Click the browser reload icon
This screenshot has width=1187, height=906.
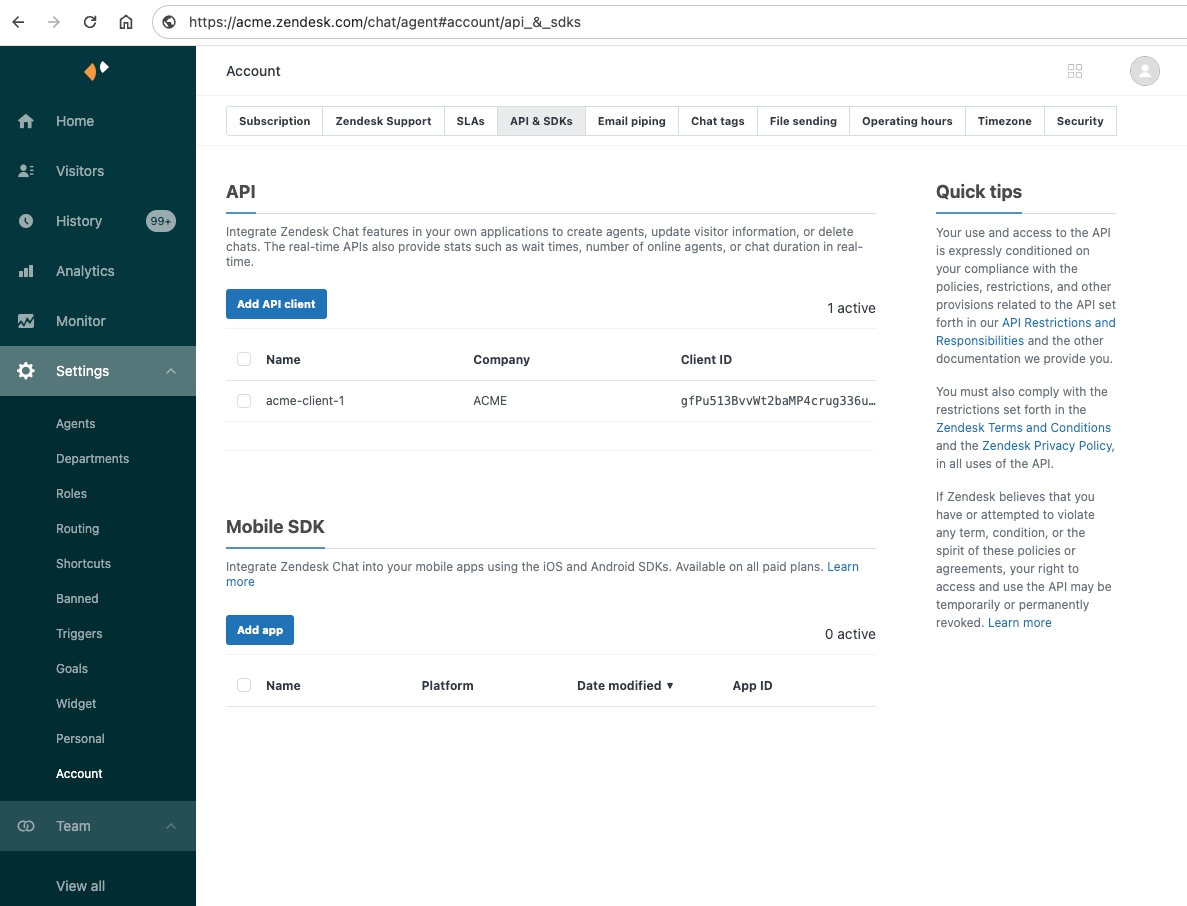tap(90, 21)
